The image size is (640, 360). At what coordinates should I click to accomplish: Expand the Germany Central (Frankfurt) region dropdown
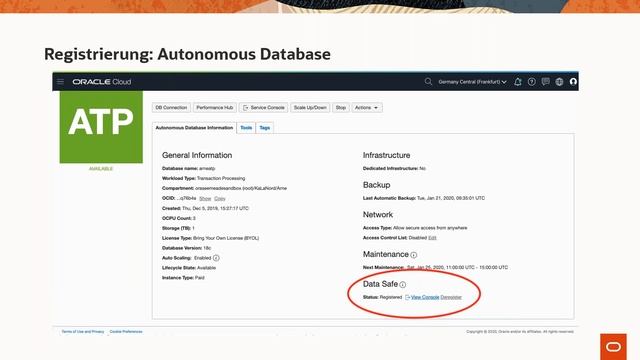472,82
